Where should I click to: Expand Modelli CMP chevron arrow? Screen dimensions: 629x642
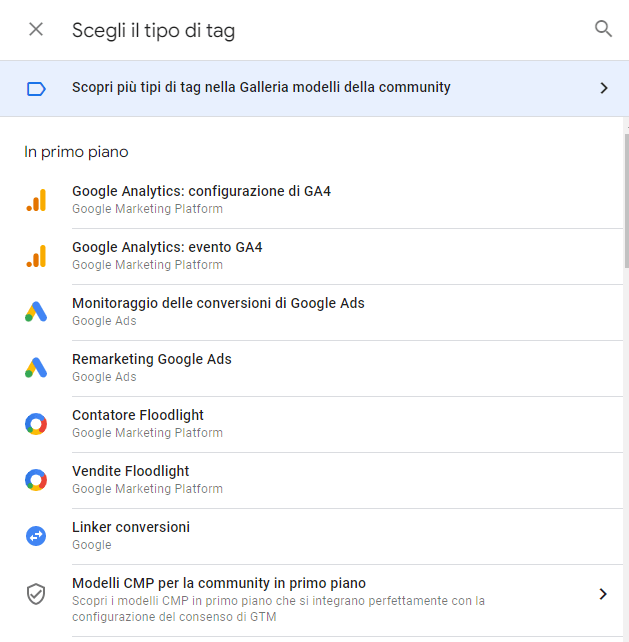pos(603,594)
